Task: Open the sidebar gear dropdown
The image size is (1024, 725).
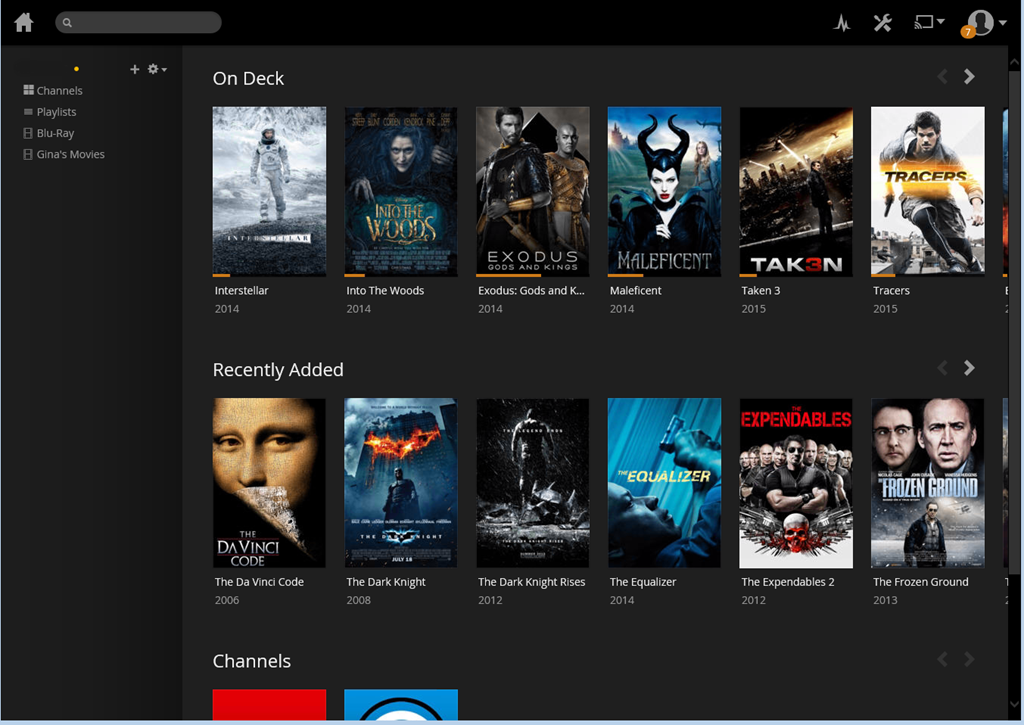Action: (x=157, y=69)
